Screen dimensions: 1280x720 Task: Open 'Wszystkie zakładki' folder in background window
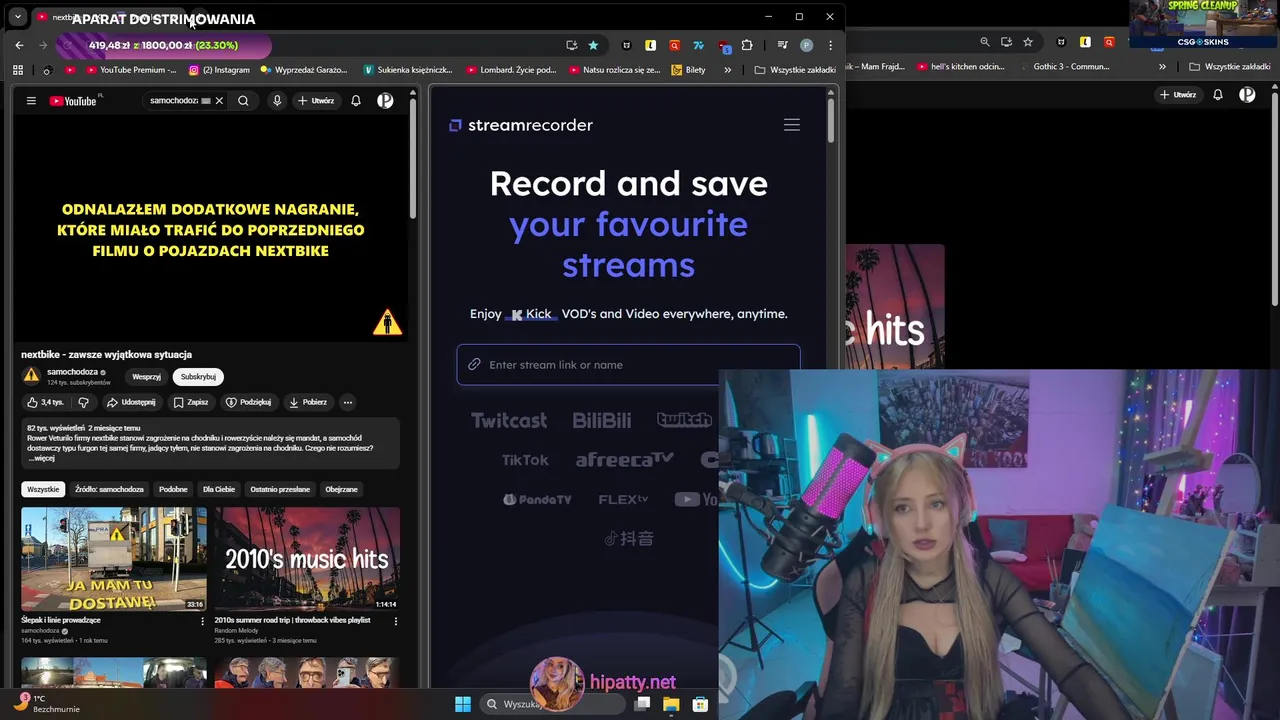[1230, 67]
